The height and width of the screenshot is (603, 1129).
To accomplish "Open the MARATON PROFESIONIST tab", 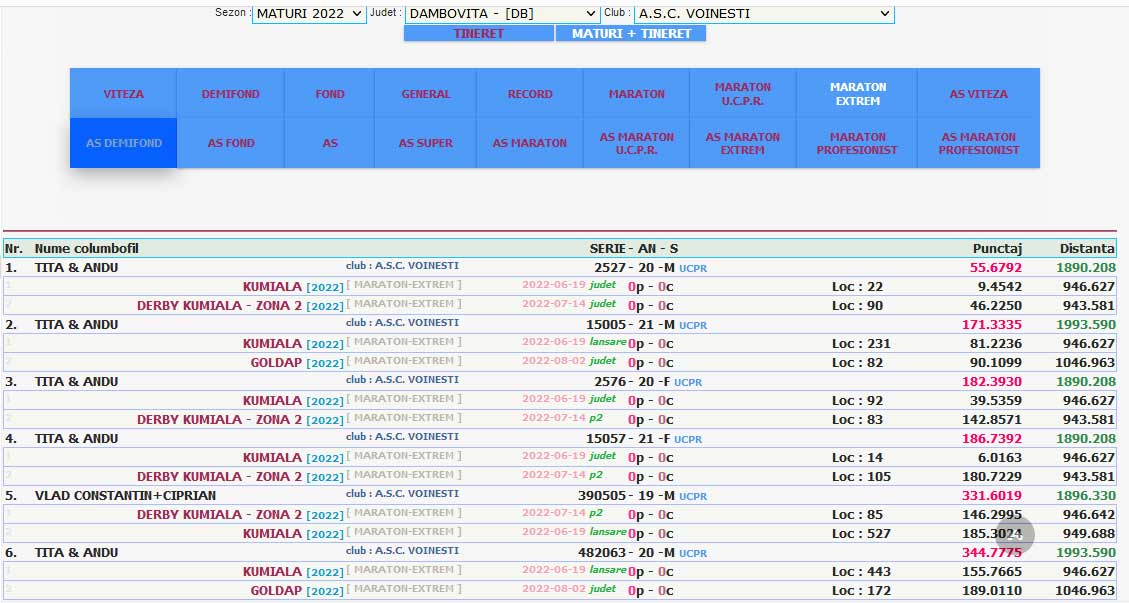I will pos(857,143).
